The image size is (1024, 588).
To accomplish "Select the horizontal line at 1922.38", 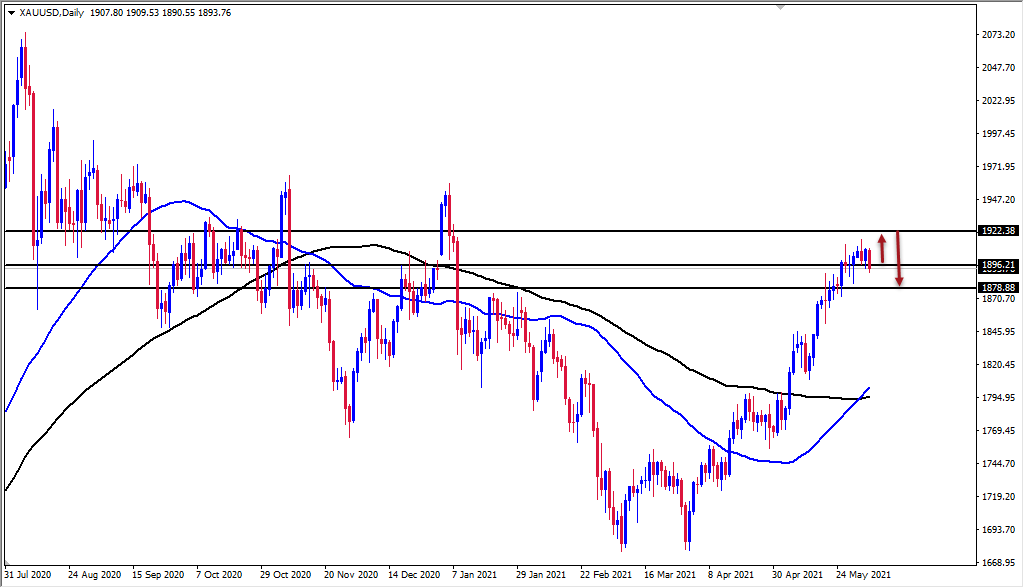I will pos(490,231).
